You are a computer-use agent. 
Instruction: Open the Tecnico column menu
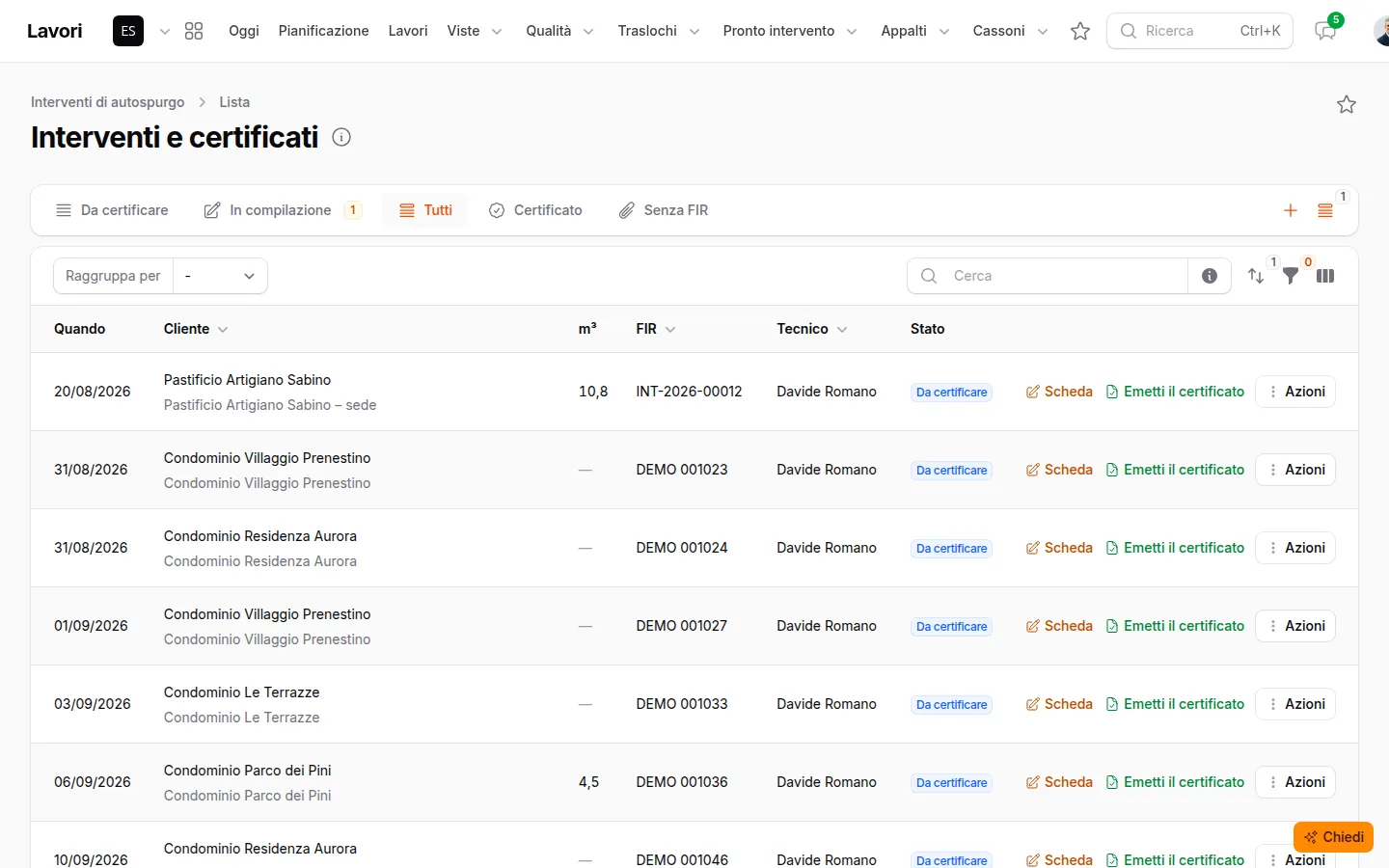[842, 329]
